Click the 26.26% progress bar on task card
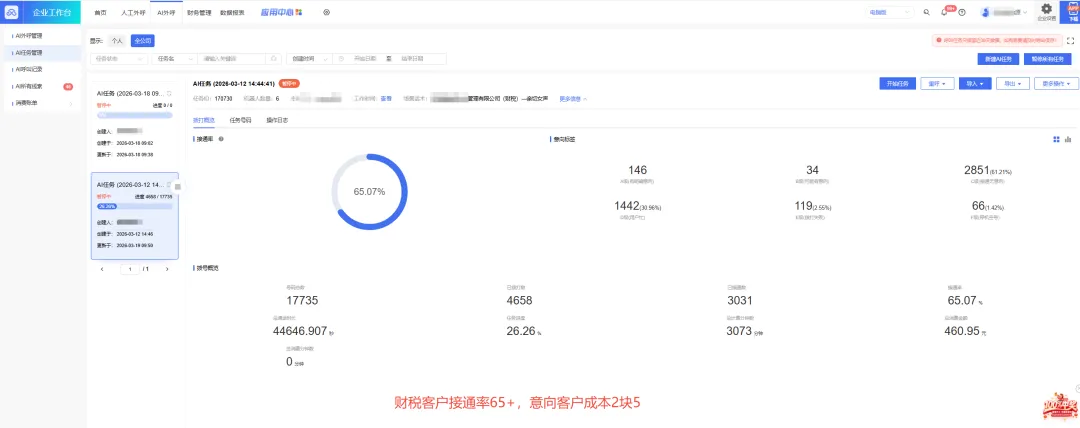The image size is (1080, 428). [134, 206]
